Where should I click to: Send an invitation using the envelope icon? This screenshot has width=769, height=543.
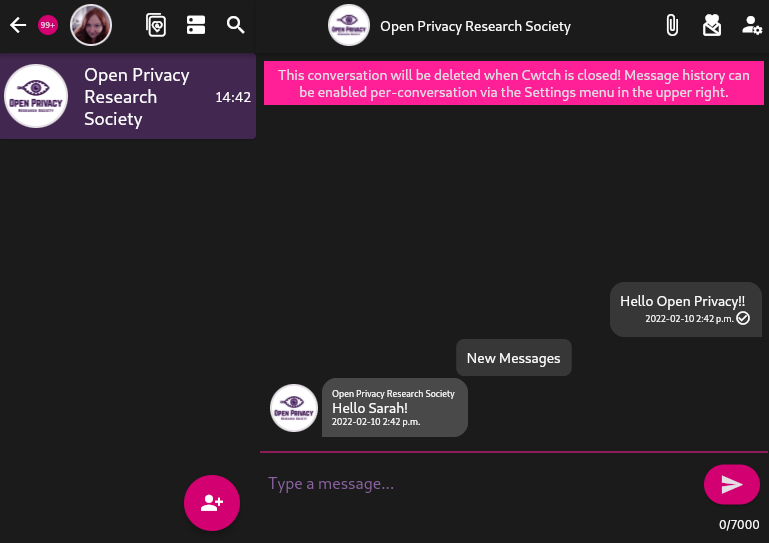[x=712, y=25]
